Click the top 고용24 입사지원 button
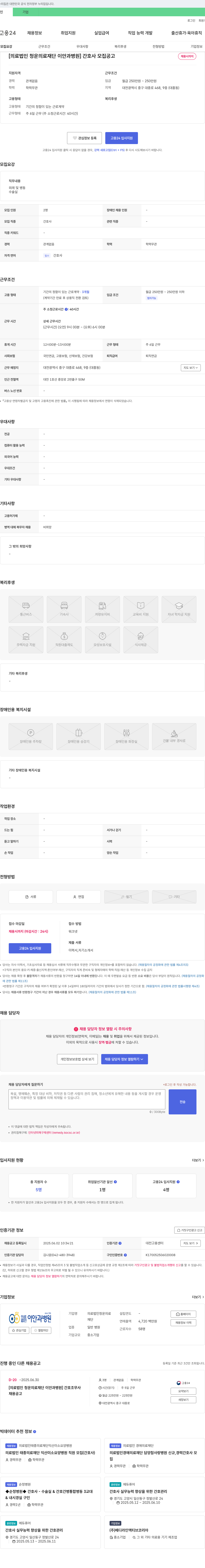The height and width of the screenshot is (1568, 205). tap(121, 138)
